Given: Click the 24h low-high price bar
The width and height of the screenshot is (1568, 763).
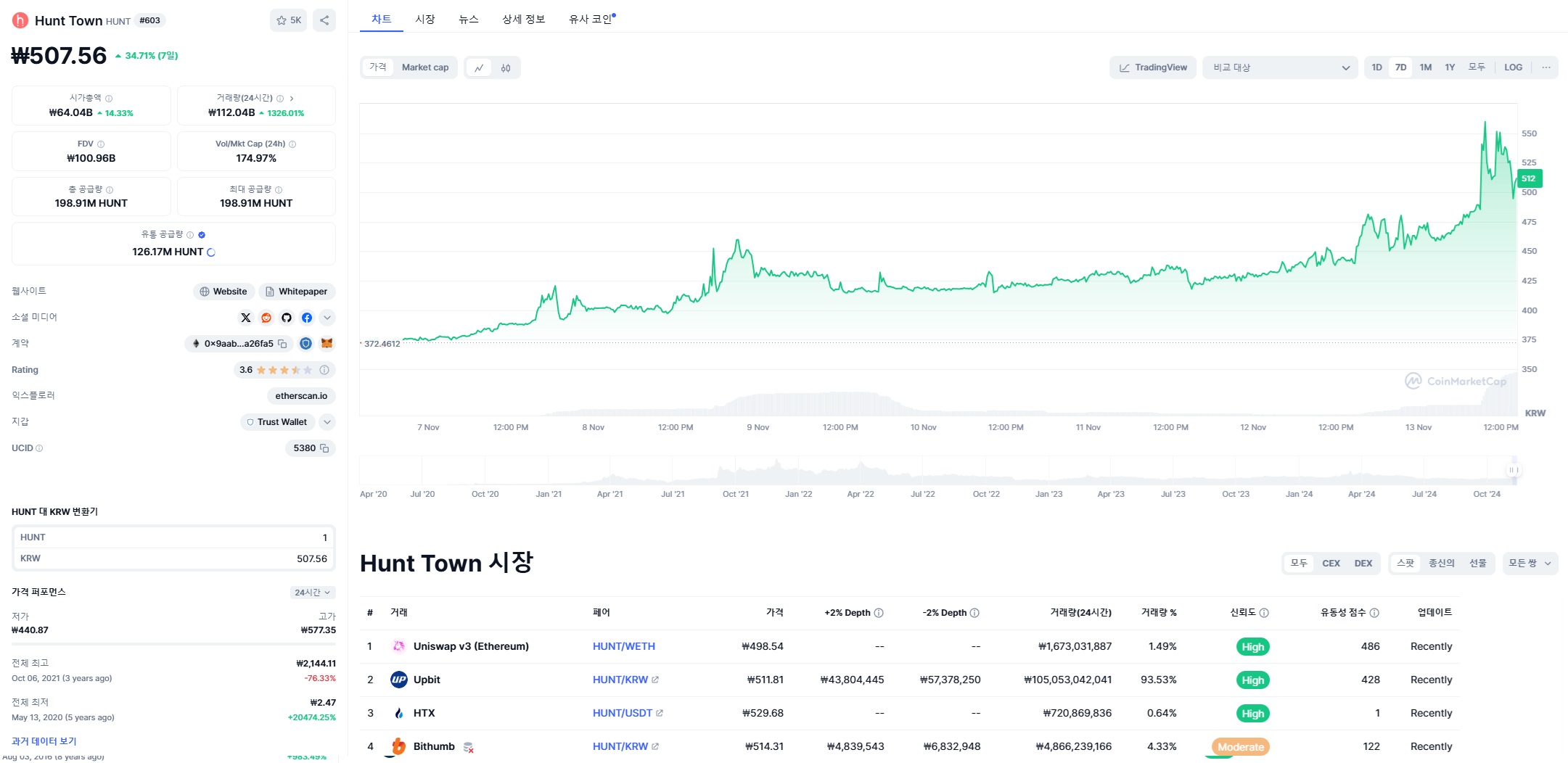Looking at the screenshot, I should (x=173, y=643).
